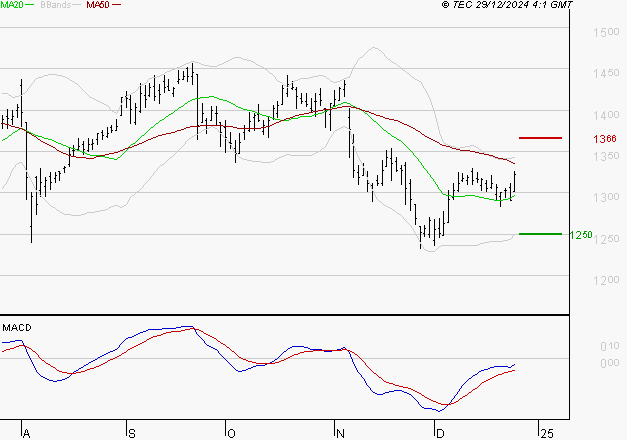
Task: Click the TEC 29/12/2024 copyright text
Action: pos(507,5)
